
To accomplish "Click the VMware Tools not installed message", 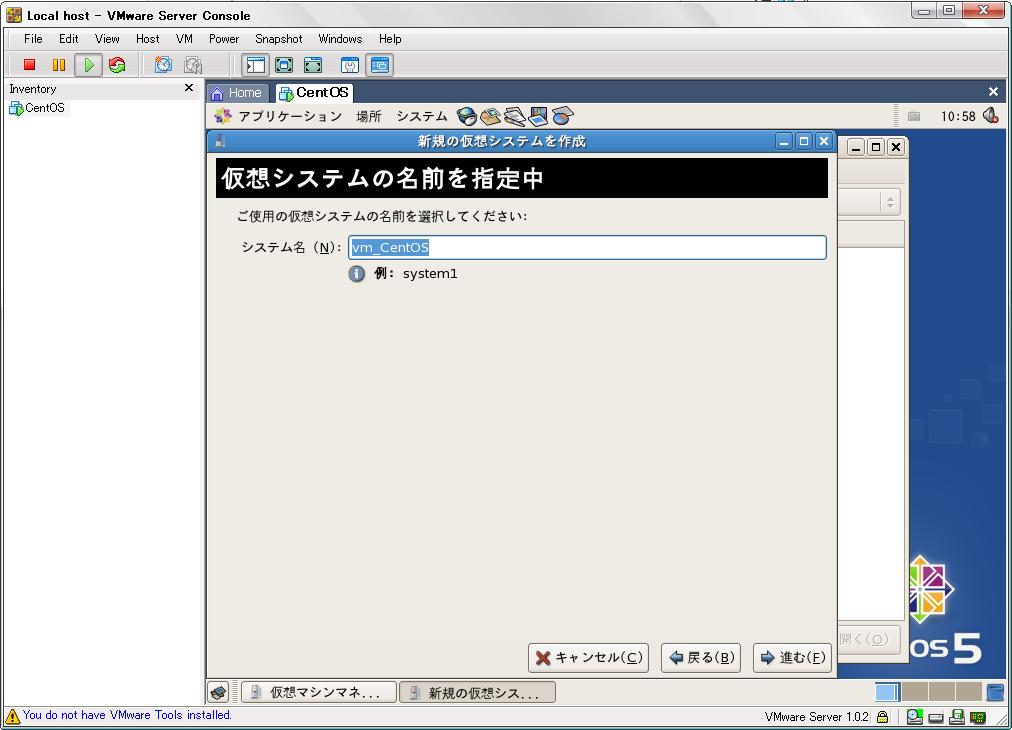I will (127, 715).
